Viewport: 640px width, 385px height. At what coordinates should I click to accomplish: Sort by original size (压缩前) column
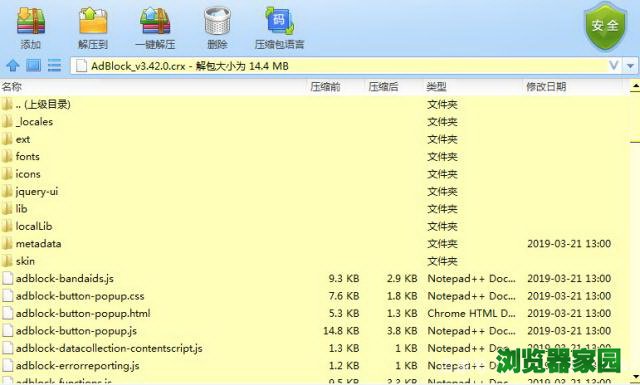(325, 87)
